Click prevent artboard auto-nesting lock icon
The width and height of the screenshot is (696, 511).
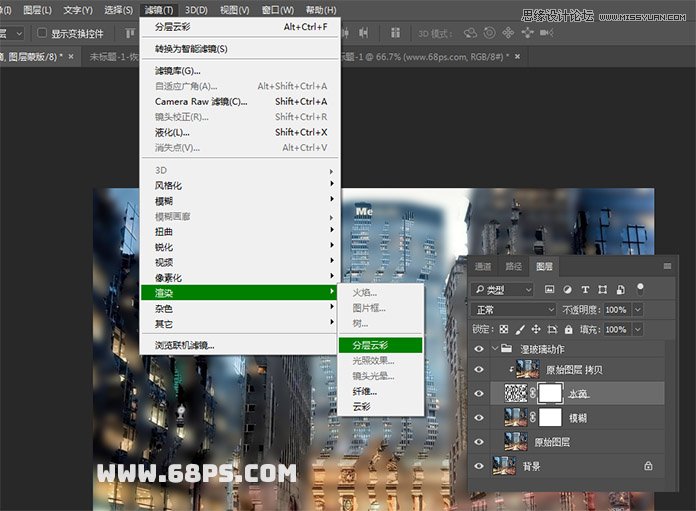click(552, 329)
